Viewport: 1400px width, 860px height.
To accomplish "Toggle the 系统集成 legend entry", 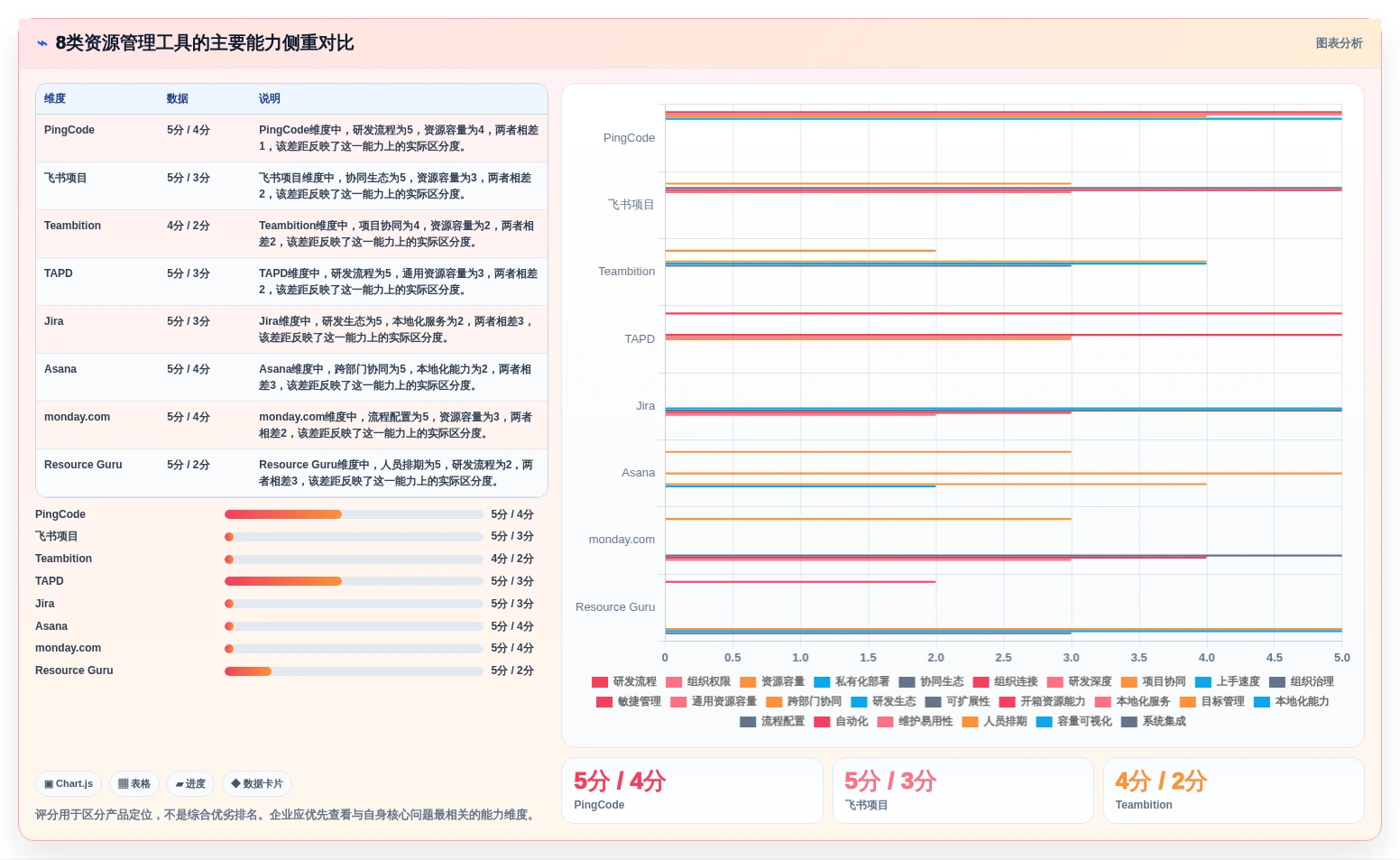I will 1153,721.
